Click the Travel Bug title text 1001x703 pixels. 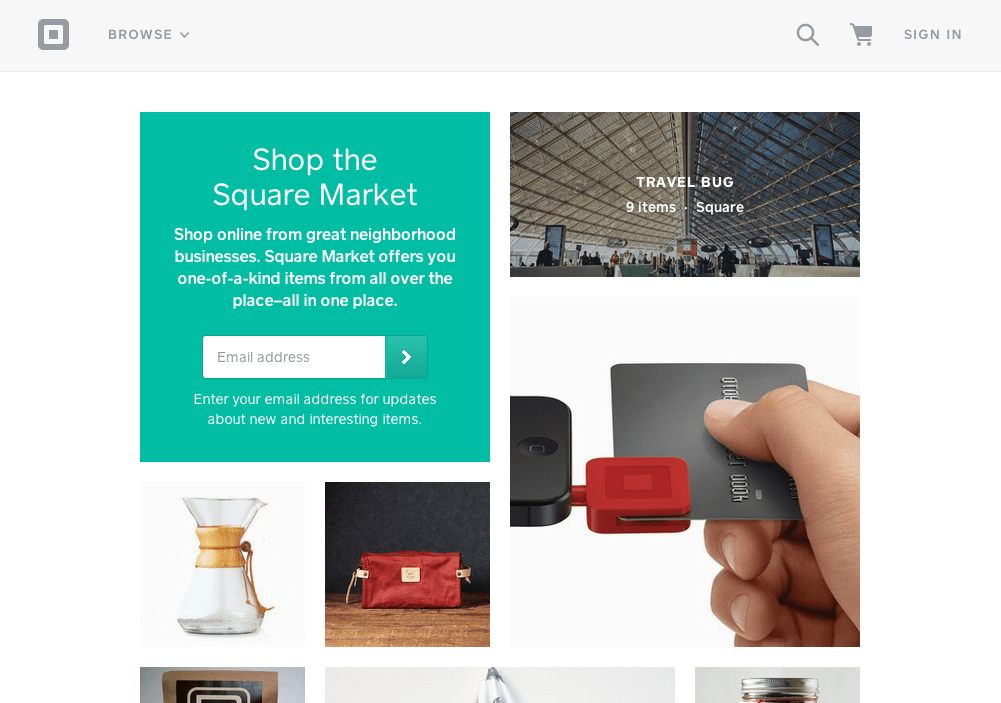tap(684, 182)
